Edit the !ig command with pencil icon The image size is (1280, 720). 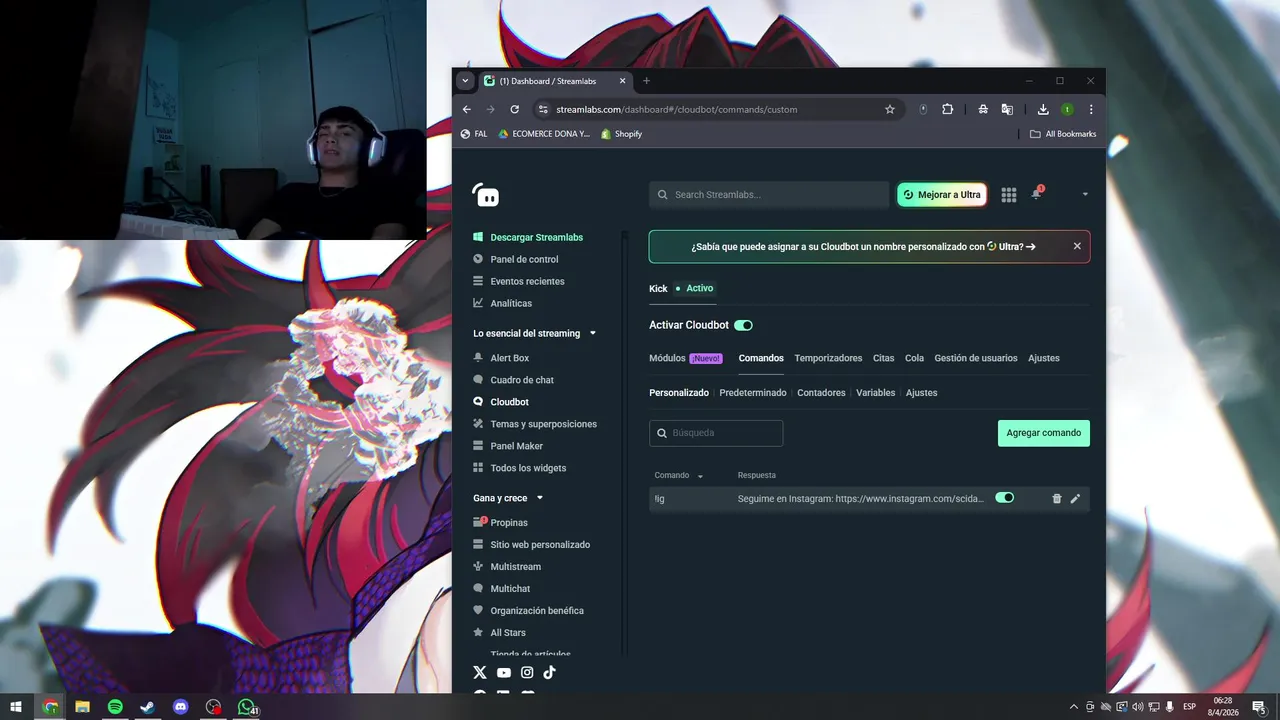1075,498
